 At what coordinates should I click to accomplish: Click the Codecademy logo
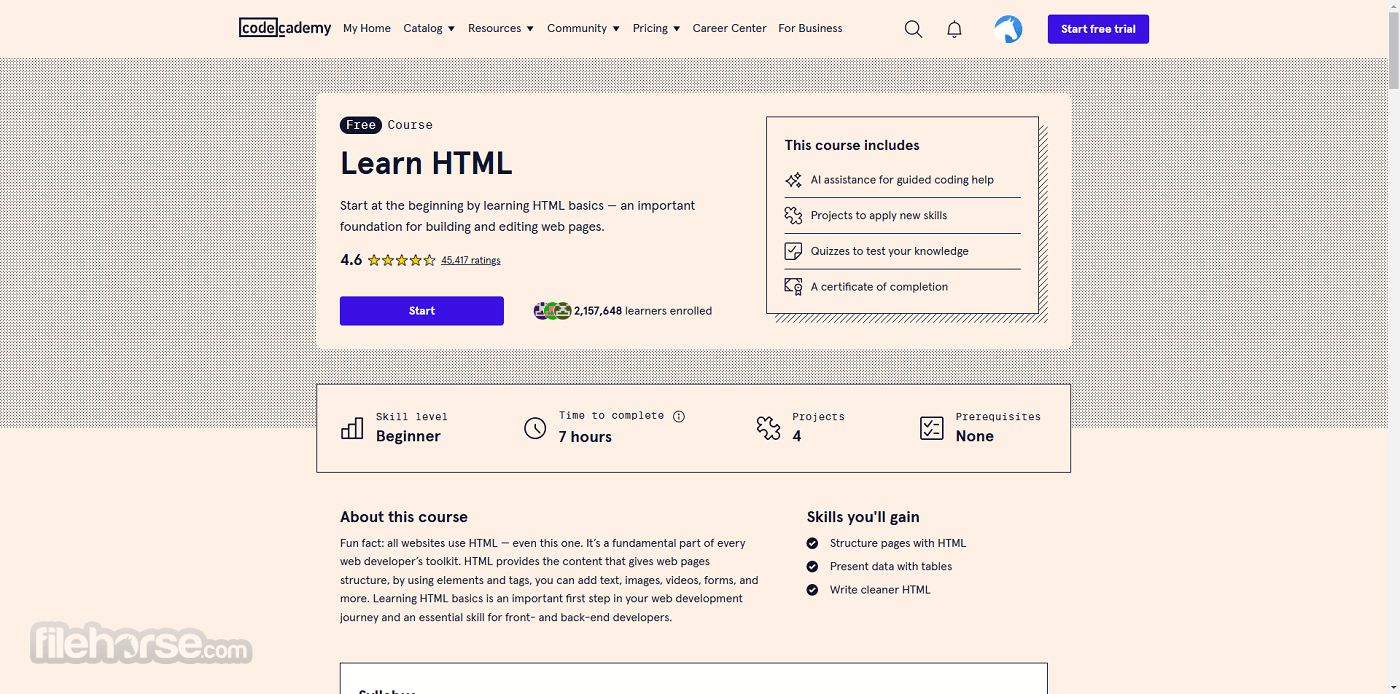285,28
